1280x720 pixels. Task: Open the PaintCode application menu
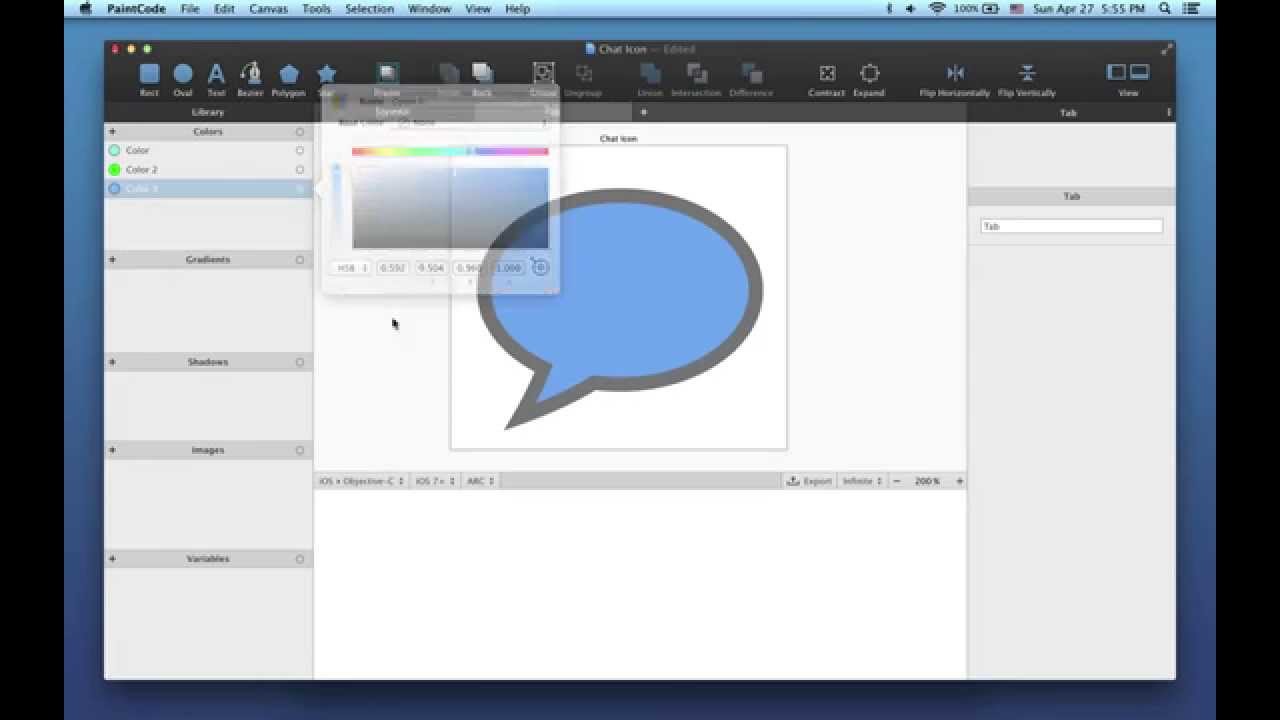[x=136, y=8]
